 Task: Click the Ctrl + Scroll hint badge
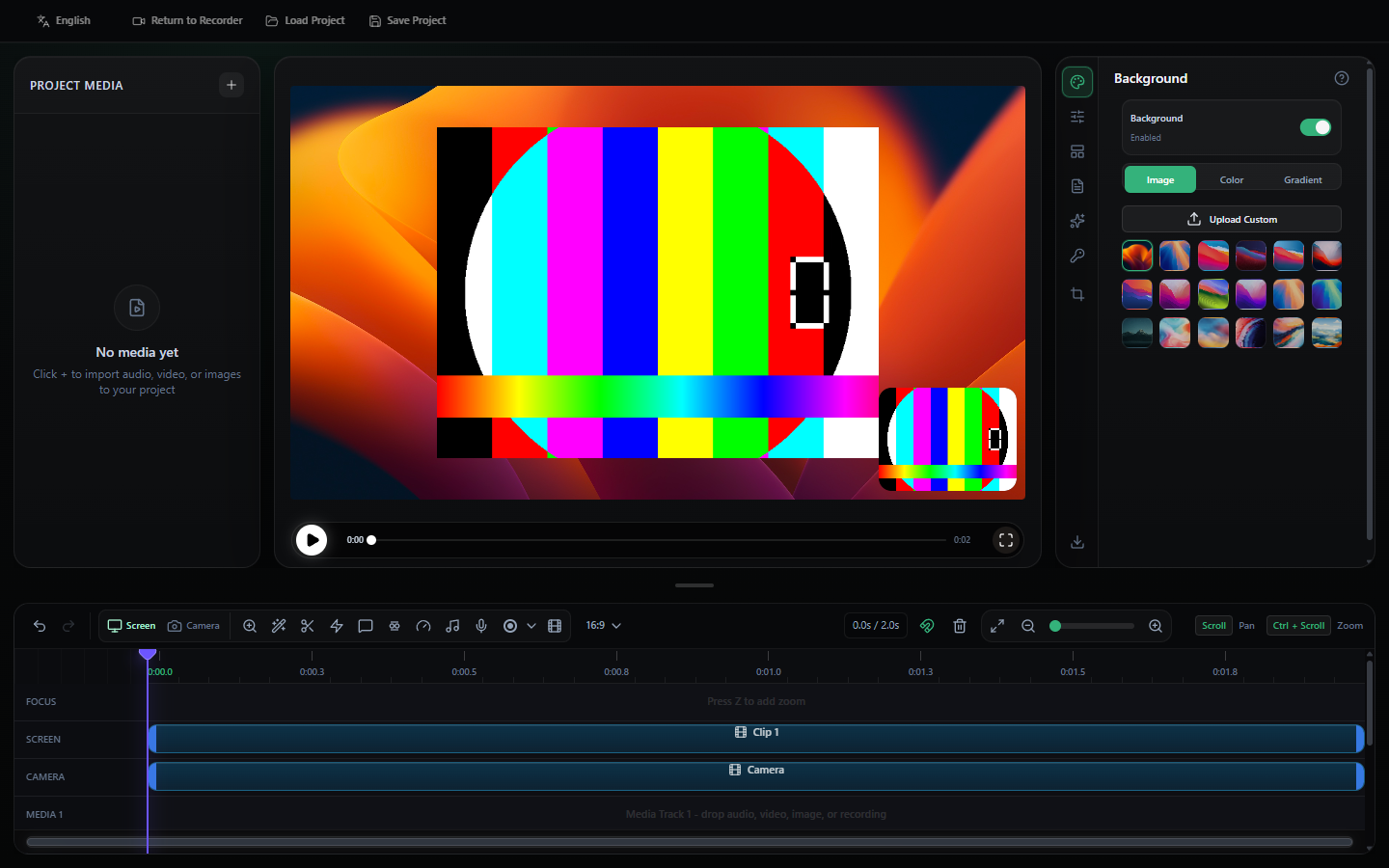(1298, 626)
